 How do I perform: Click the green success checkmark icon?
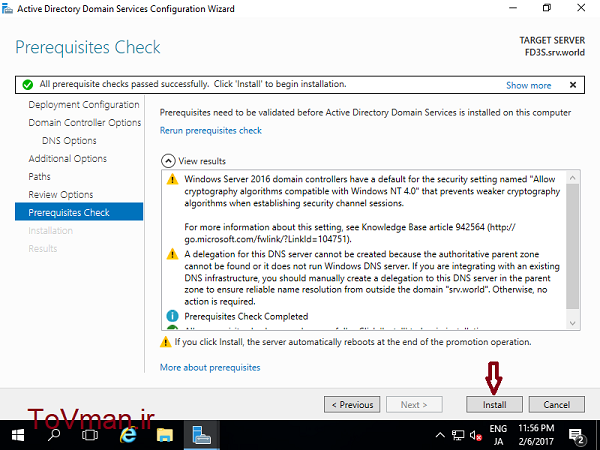28,85
